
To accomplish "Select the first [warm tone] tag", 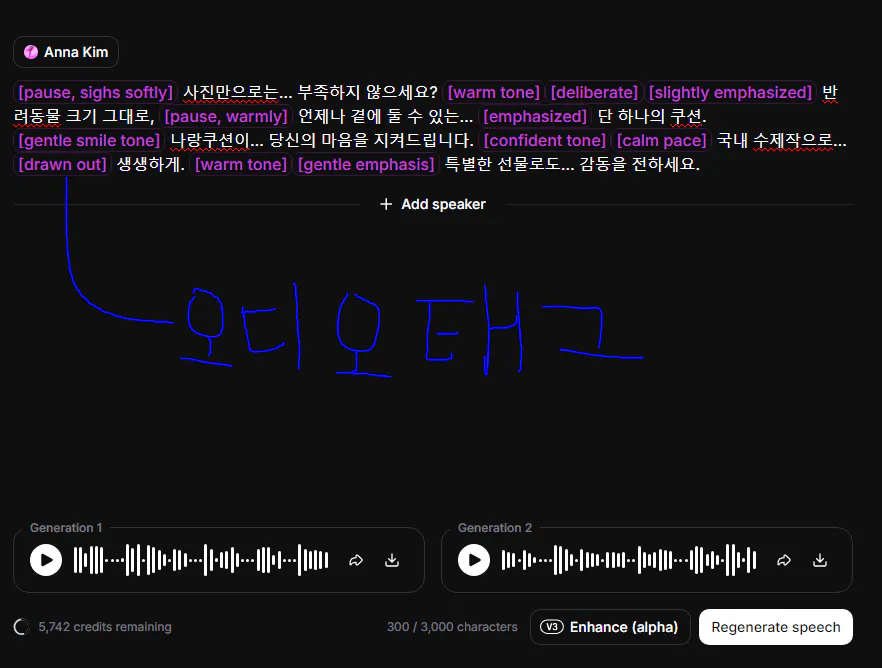I will click(x=493, y=92).
